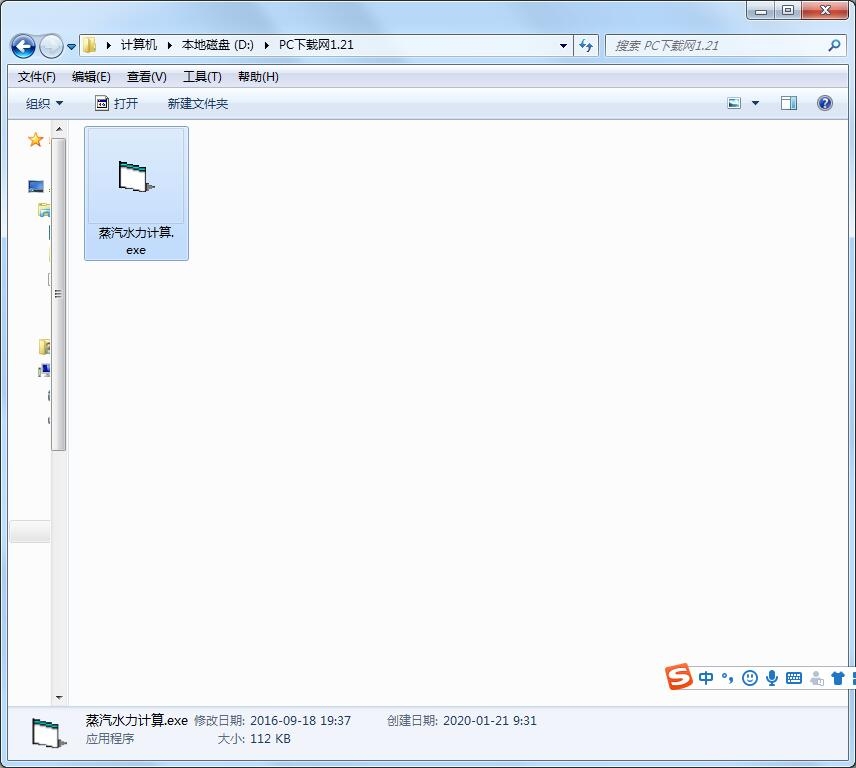This screenshot has height=768, width=856.
Task: Open the 工具(T) menu
Action: [202, 77]
